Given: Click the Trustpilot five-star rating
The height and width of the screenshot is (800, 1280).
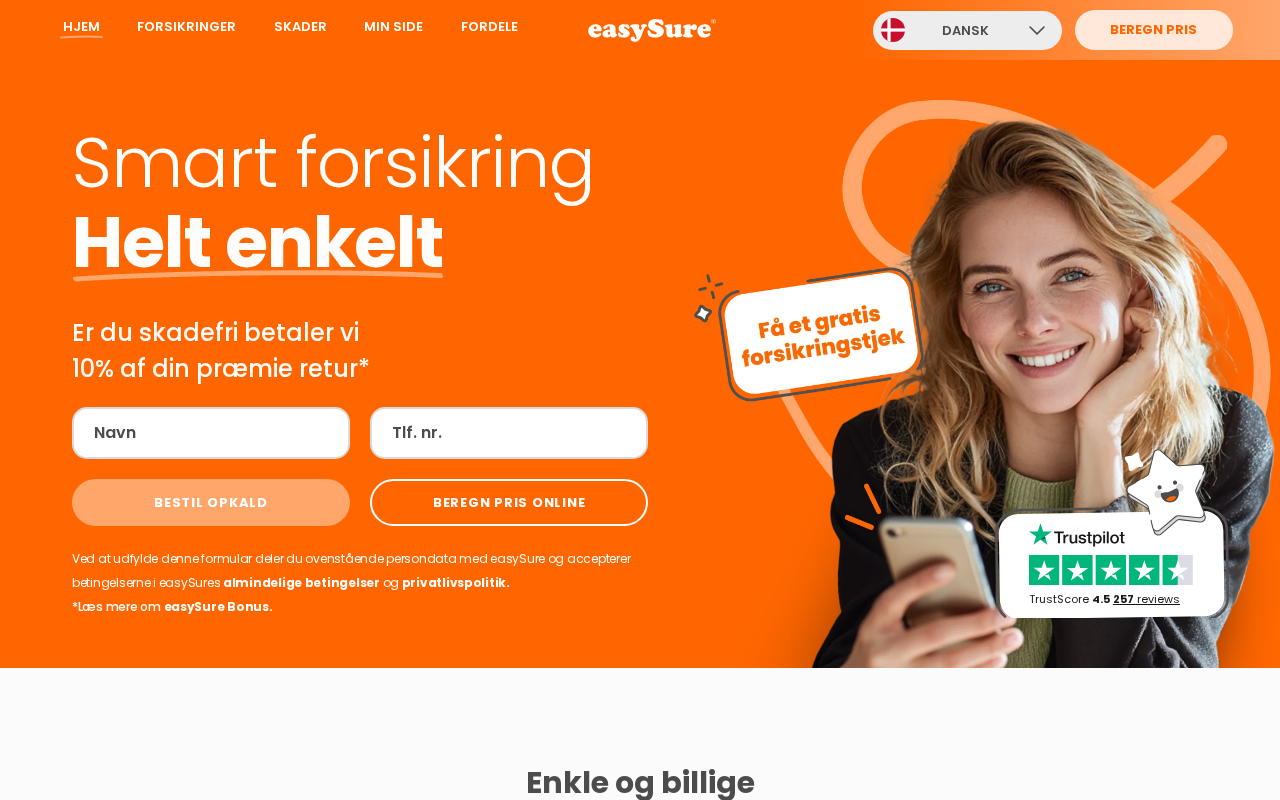Looking at the screenshot, I should pos(1111,570).
